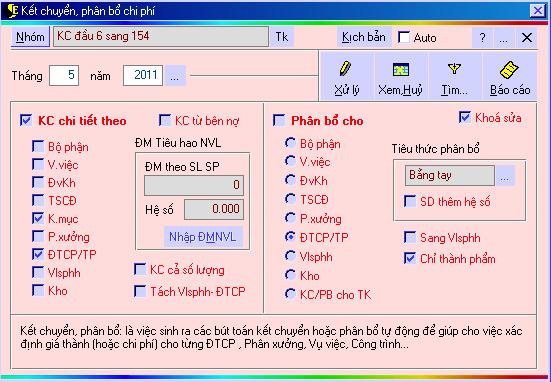The width and height of the screenshot is (551, 382).
Task: Enable KC từ bên nợ checkbox
Action: pos(165,120)
